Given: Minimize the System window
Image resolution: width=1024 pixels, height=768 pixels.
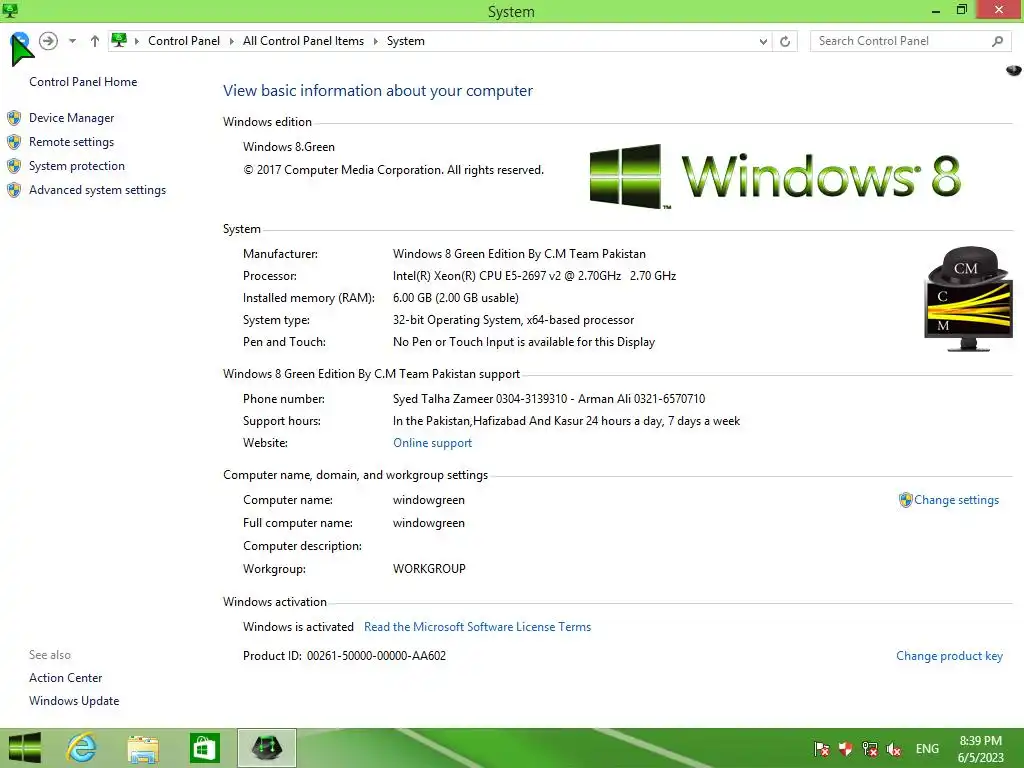Looking at the screenshot, I should point(936,10).
